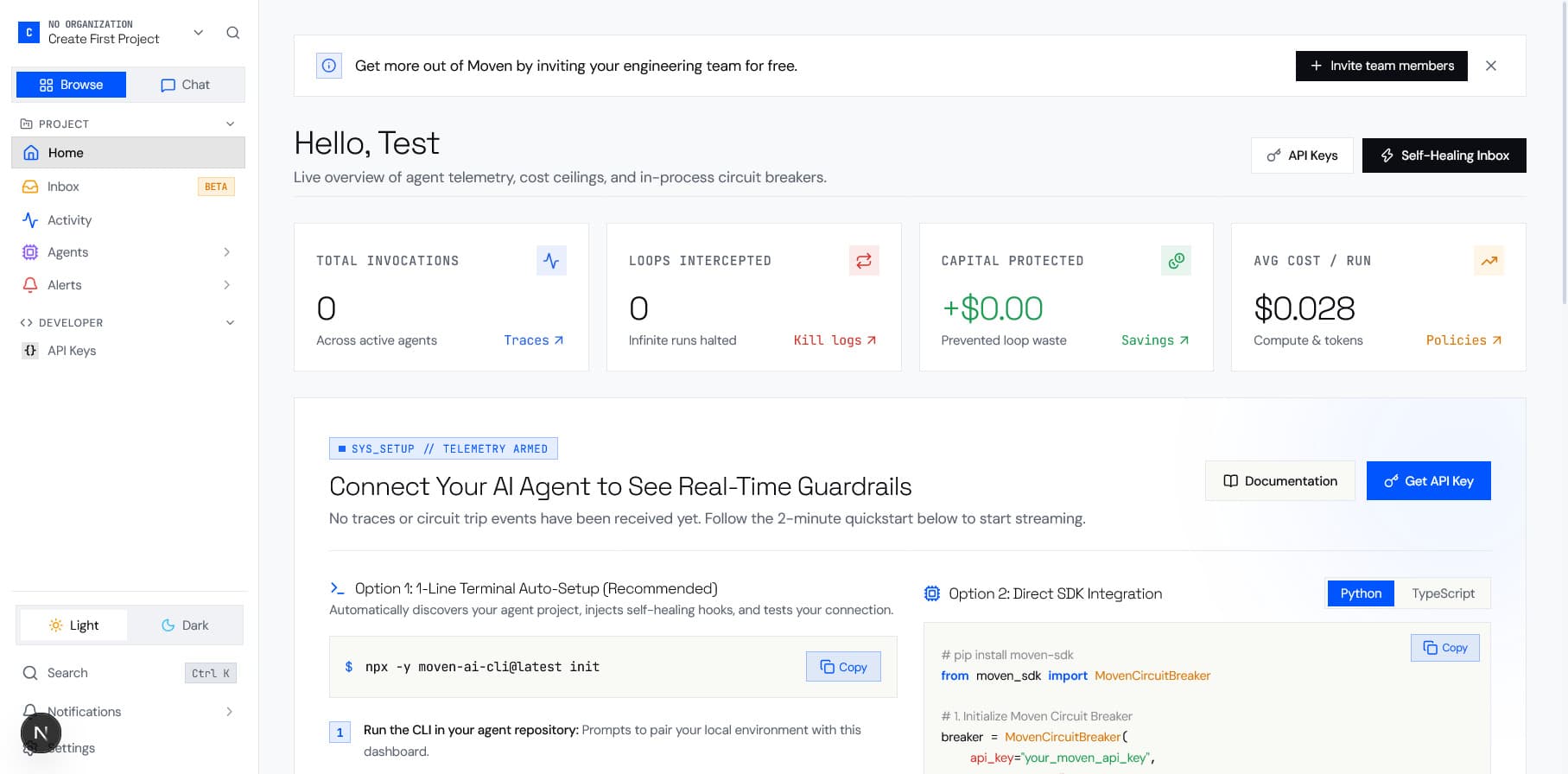Click the moon icon in theme switcher
The height and width of the screenshot is (774, 1568).
(x=168, y=625)
